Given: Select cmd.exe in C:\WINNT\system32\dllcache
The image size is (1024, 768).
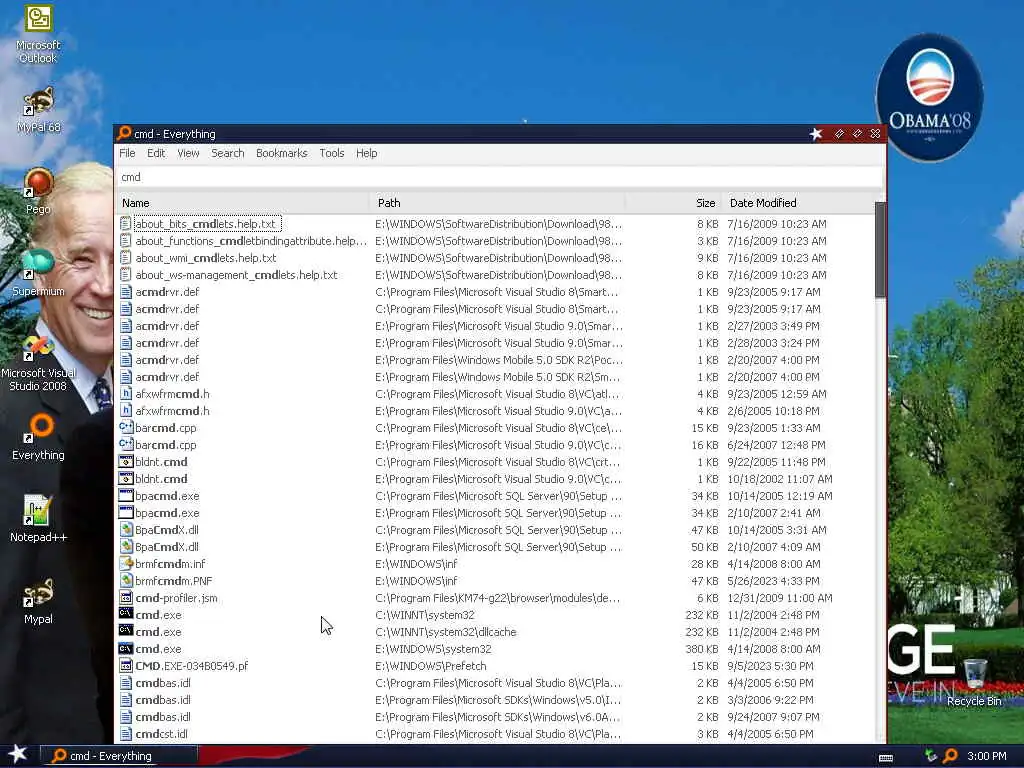Looking at the screenshot, I should point(158,632).
